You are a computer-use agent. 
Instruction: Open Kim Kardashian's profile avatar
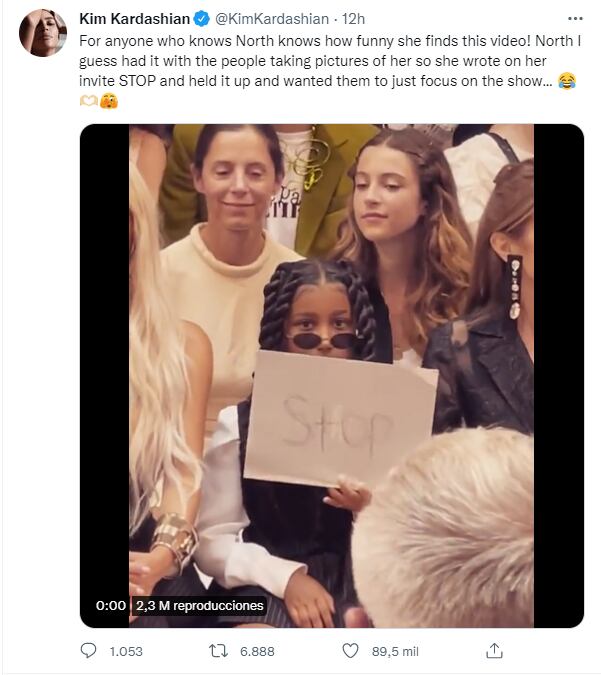click(x=43, y=33)
